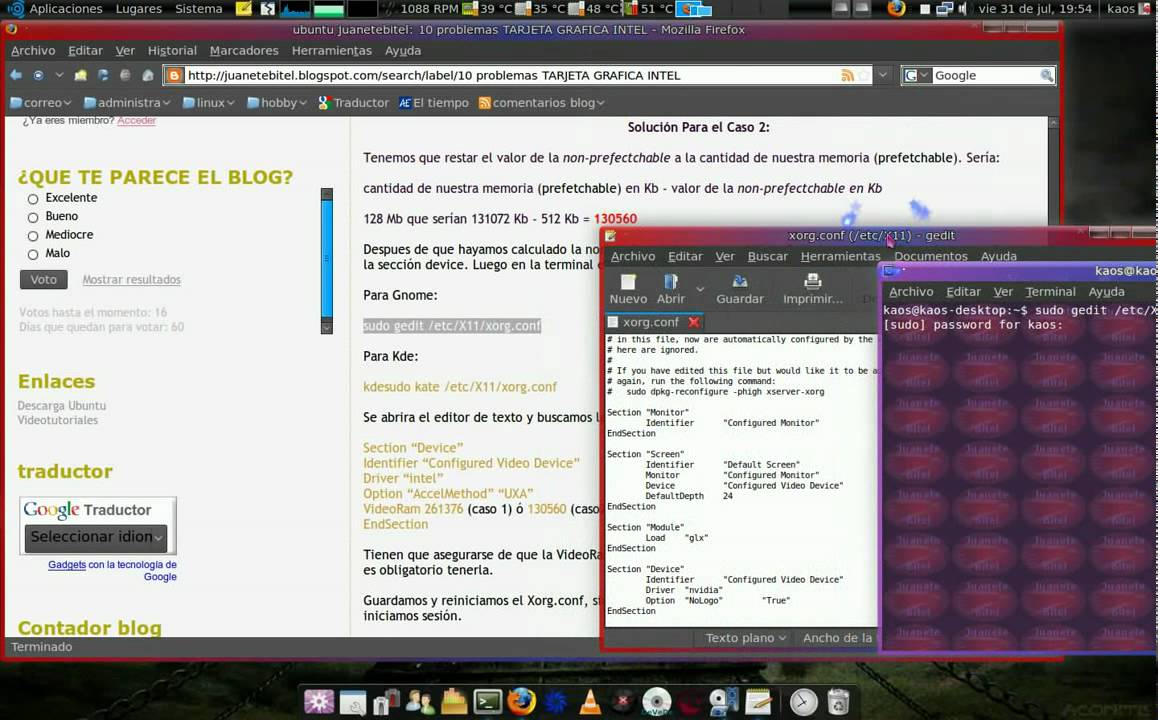Click the Firefox home icon

pyautogui.click(x=148, y=75)
